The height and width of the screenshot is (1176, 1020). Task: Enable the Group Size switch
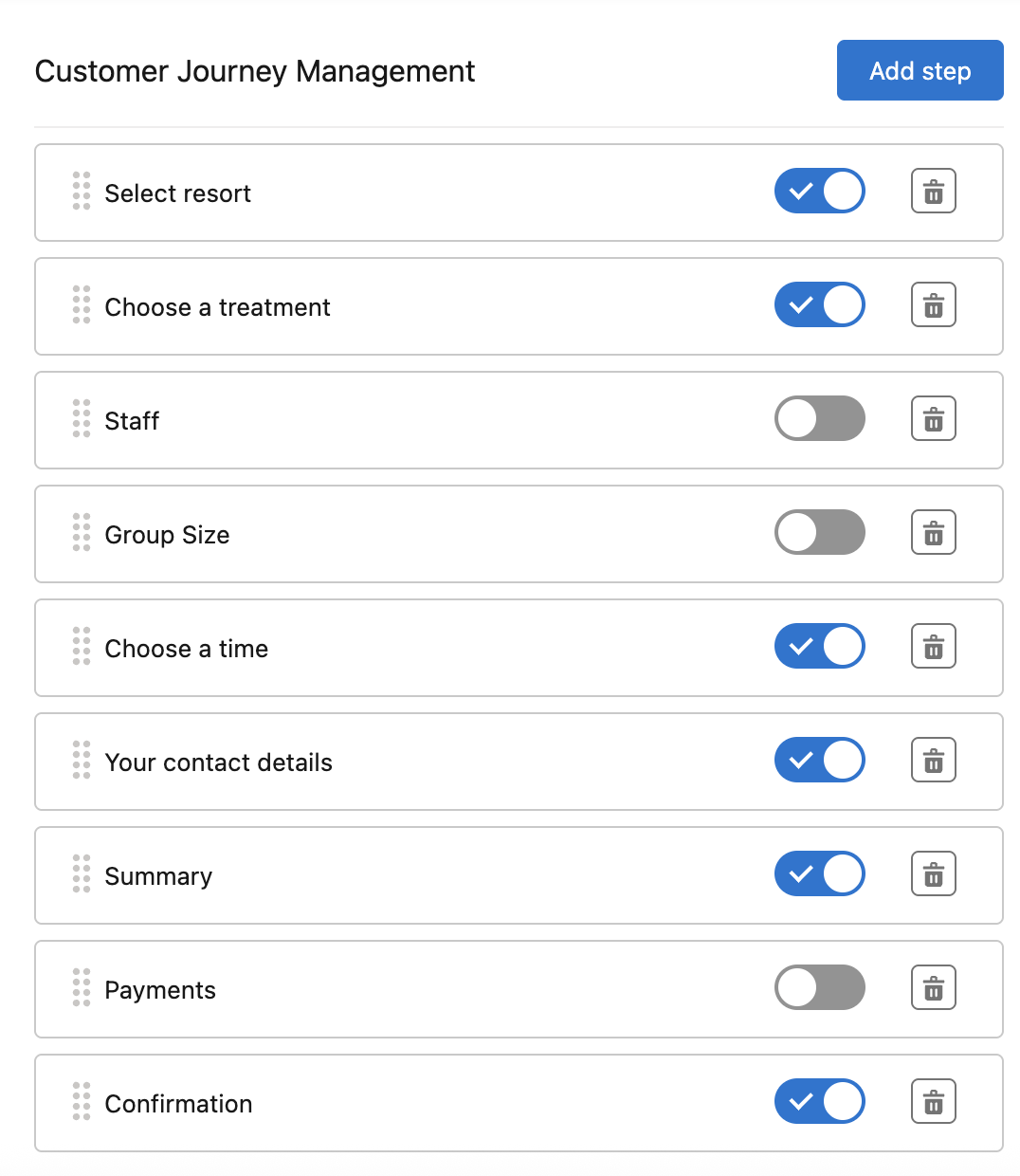819,533
